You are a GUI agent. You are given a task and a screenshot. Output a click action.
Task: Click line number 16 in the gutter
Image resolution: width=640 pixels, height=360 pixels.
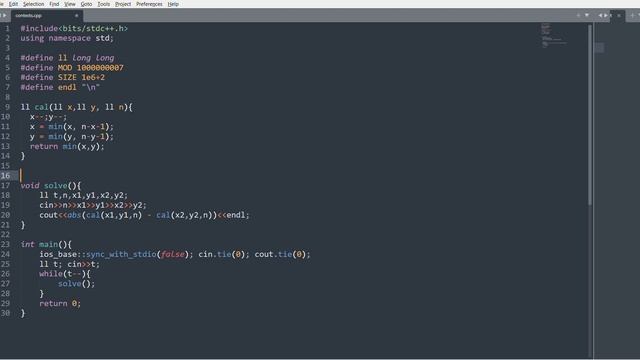tap(5, 176)
